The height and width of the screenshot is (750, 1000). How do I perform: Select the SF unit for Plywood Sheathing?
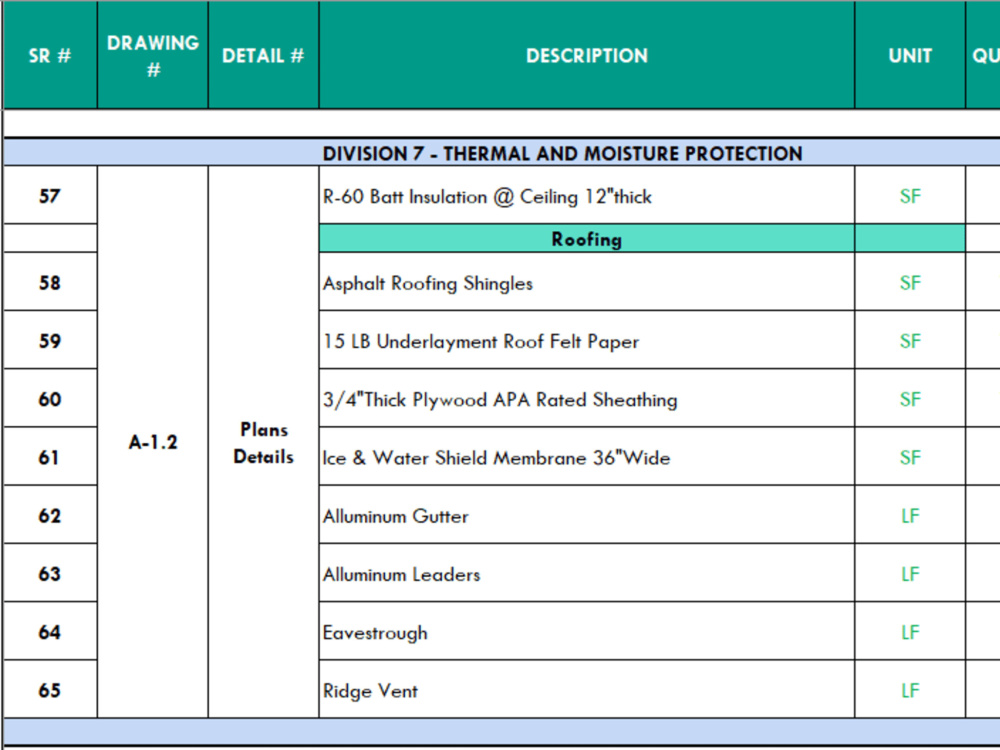tap(910, 399)
